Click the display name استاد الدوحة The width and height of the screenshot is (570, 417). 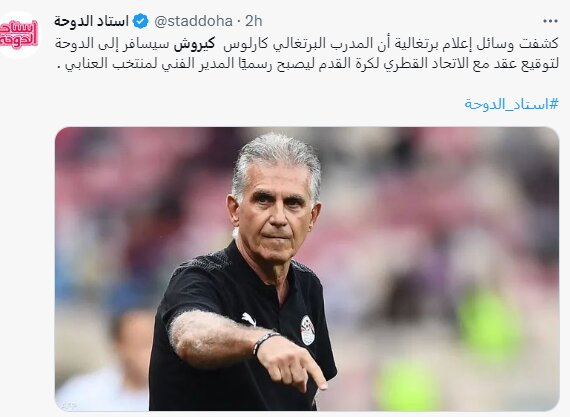91,21
